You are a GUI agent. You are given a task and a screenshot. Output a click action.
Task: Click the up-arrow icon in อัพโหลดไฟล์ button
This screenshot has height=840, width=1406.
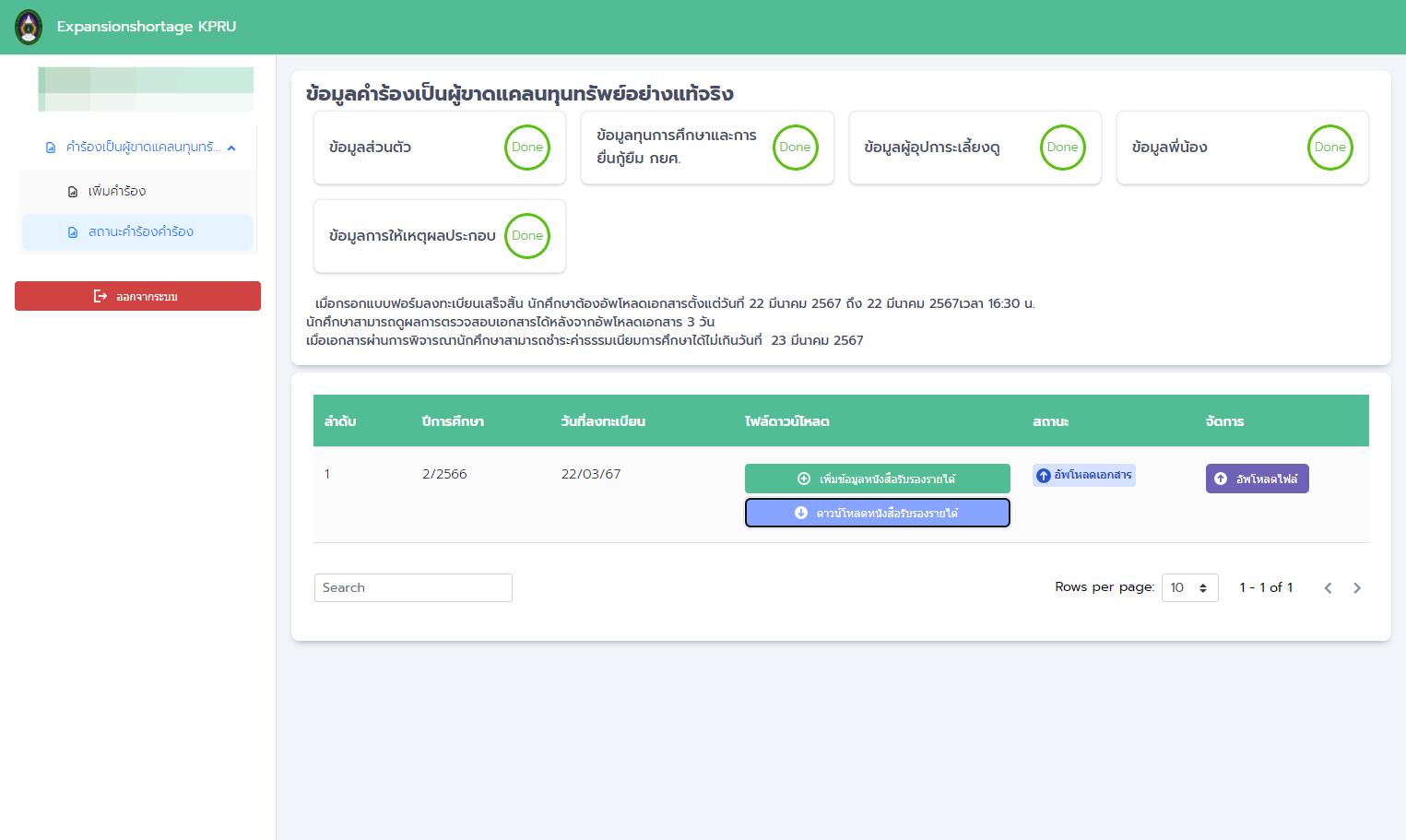(1221, 479)
